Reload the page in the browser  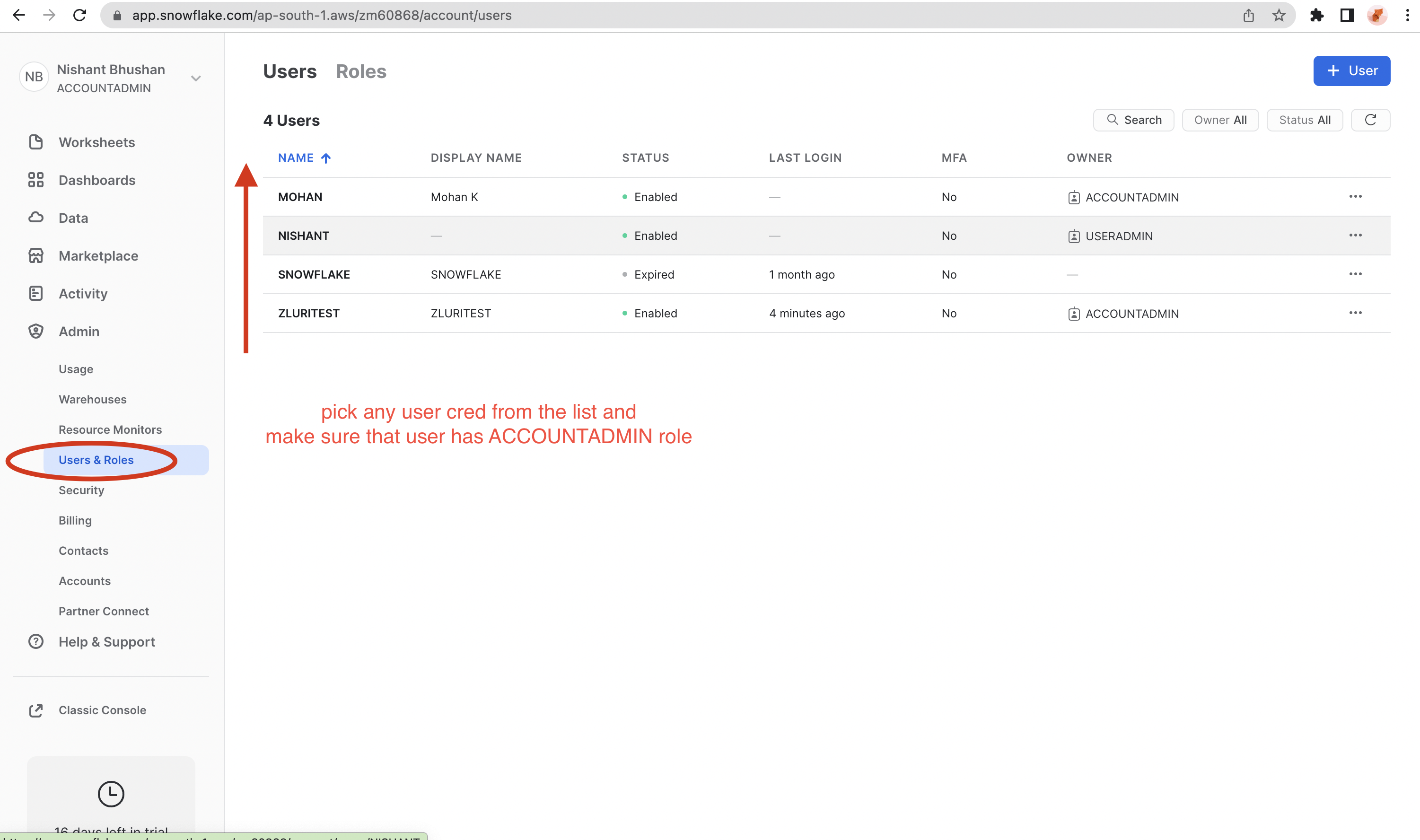80,15
